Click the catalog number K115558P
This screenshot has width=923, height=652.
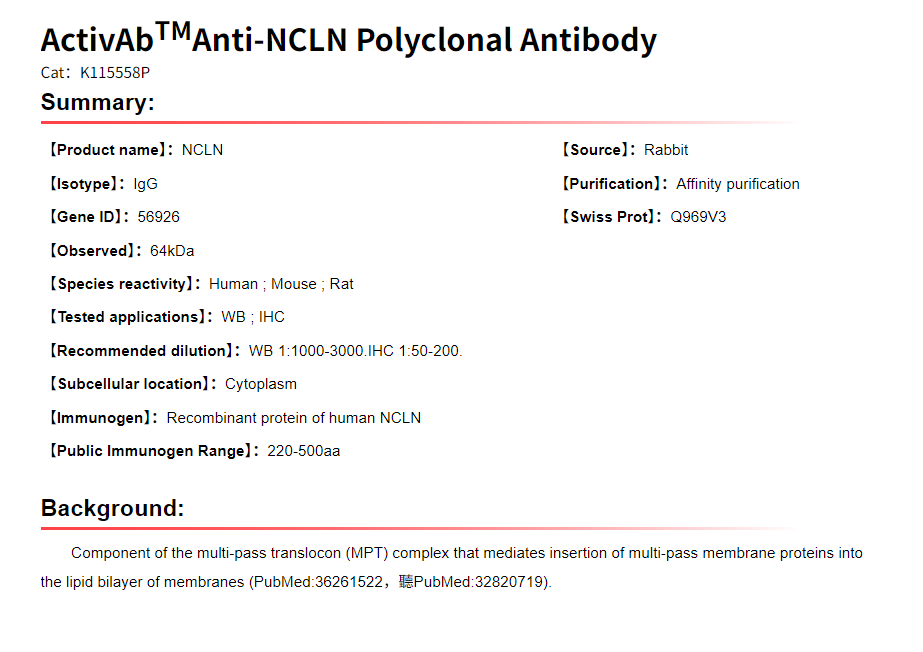115,73
